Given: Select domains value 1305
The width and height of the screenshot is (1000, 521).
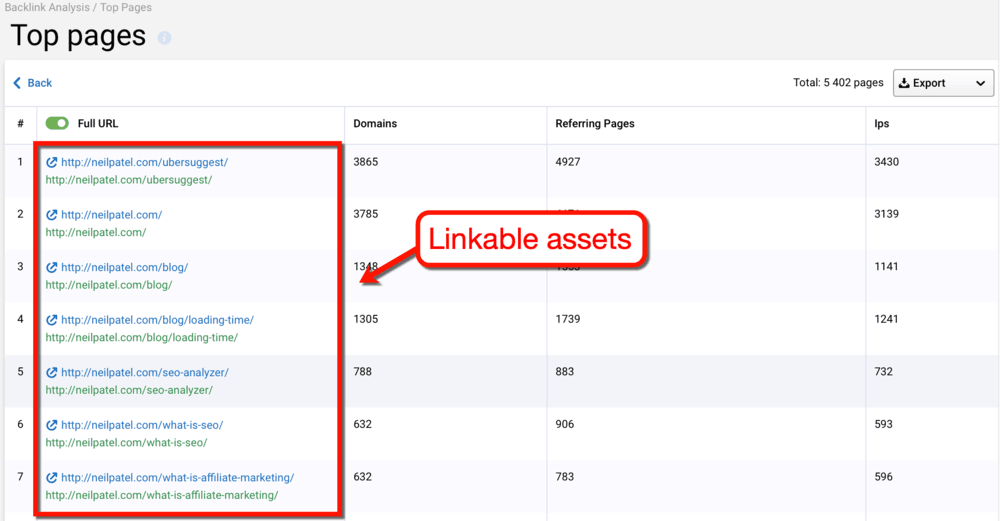Looking at the screenshot, I should point(365,319).
